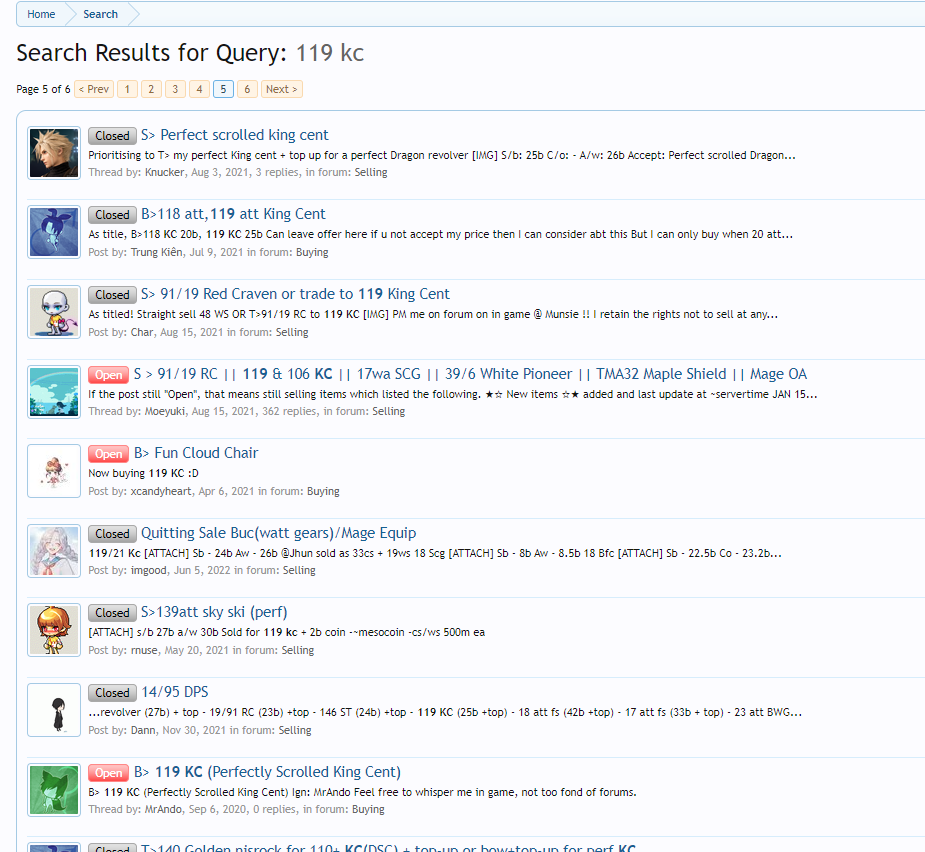Click Open label on Fun Cloud Chair
This screenshot has height=852, width=925.
[x=109, y=454]
